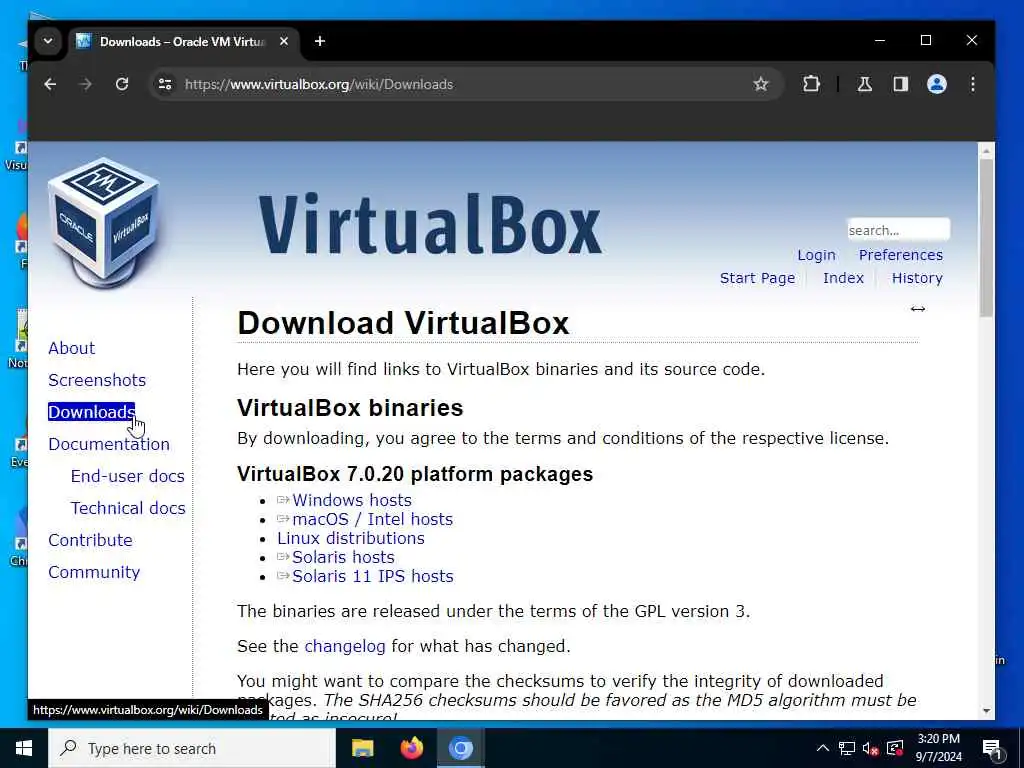This screenshot has width=1024, height=768.
Task: Toggle the browser side panel icon
Action: click(901, 84)
